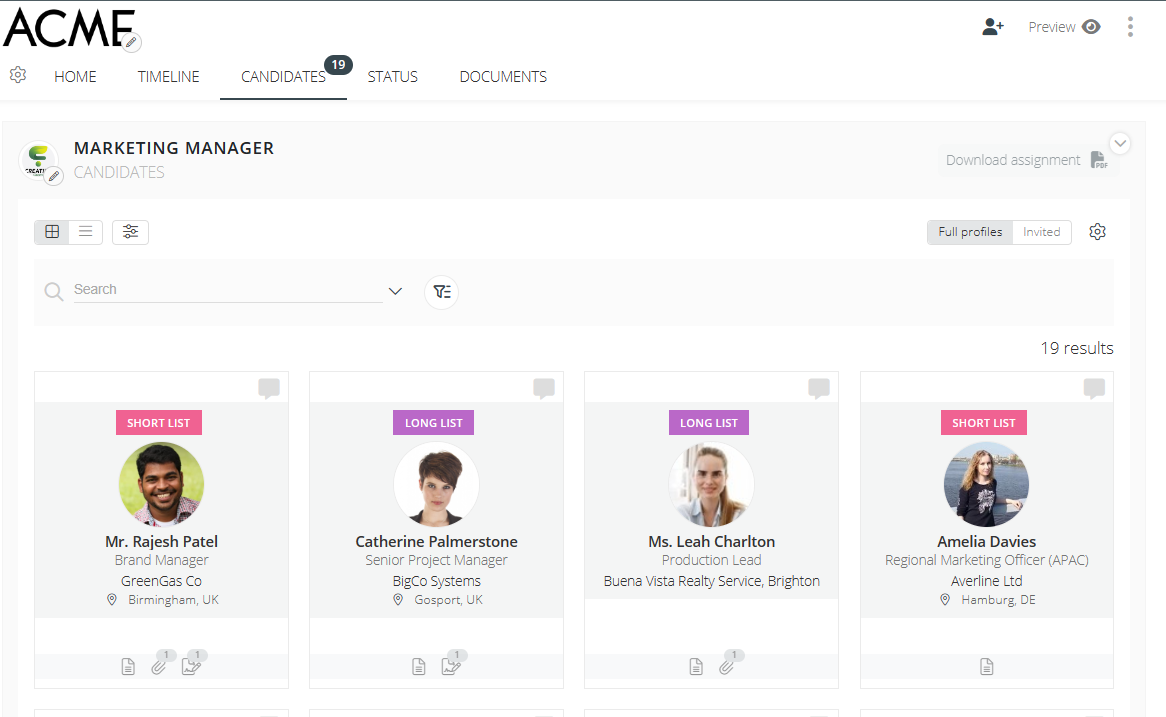Click Amelia Davies's SHORT LIST badge

984,422
